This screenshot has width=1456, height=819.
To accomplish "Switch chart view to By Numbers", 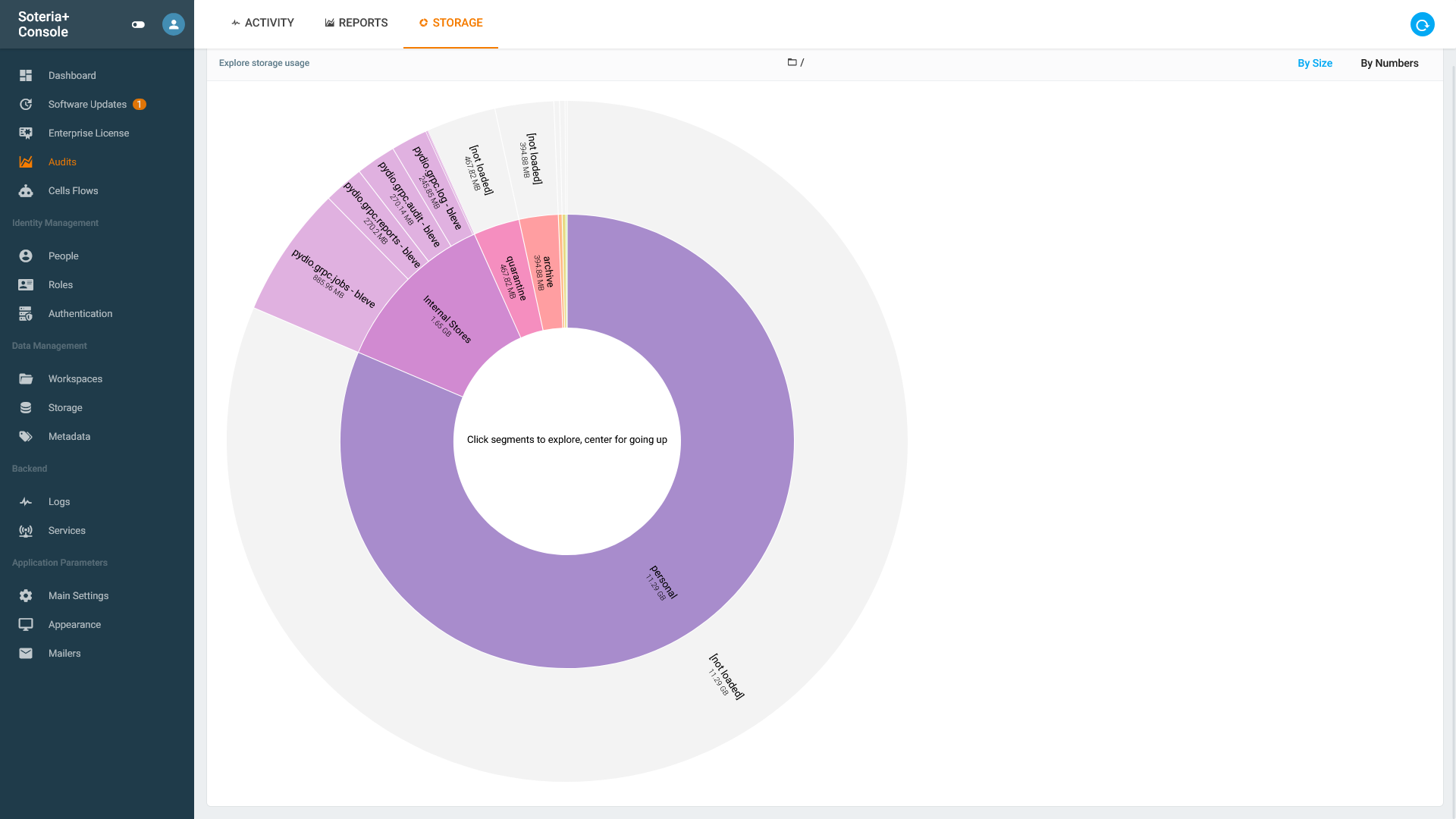I will tap(1389, 63).
